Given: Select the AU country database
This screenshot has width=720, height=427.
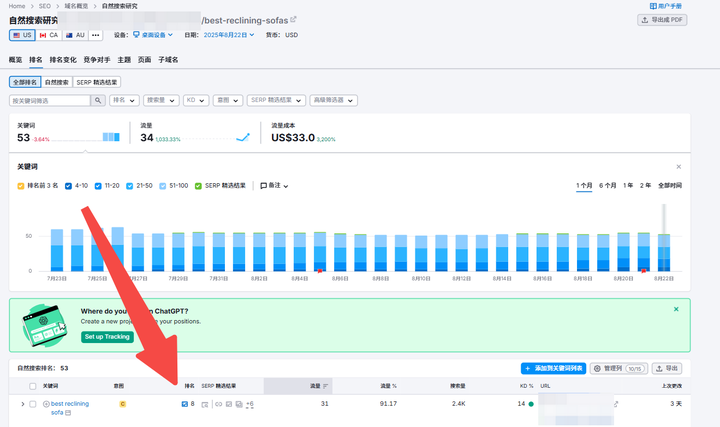Looking at the screenshot, I should click(75, 35).
